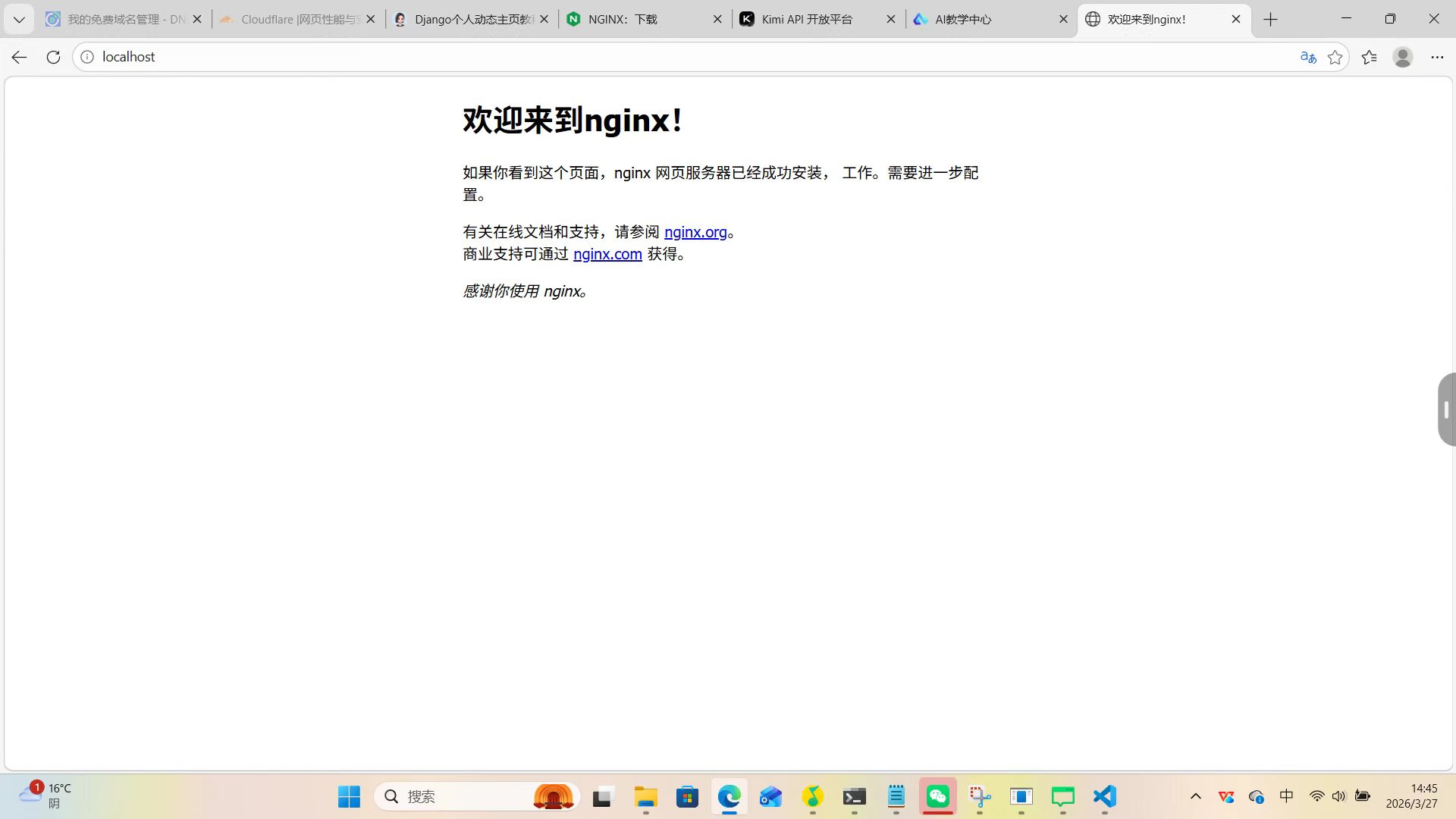Open the clock showing 14:45
The image size is (1456, 819).
point(1411,796)
